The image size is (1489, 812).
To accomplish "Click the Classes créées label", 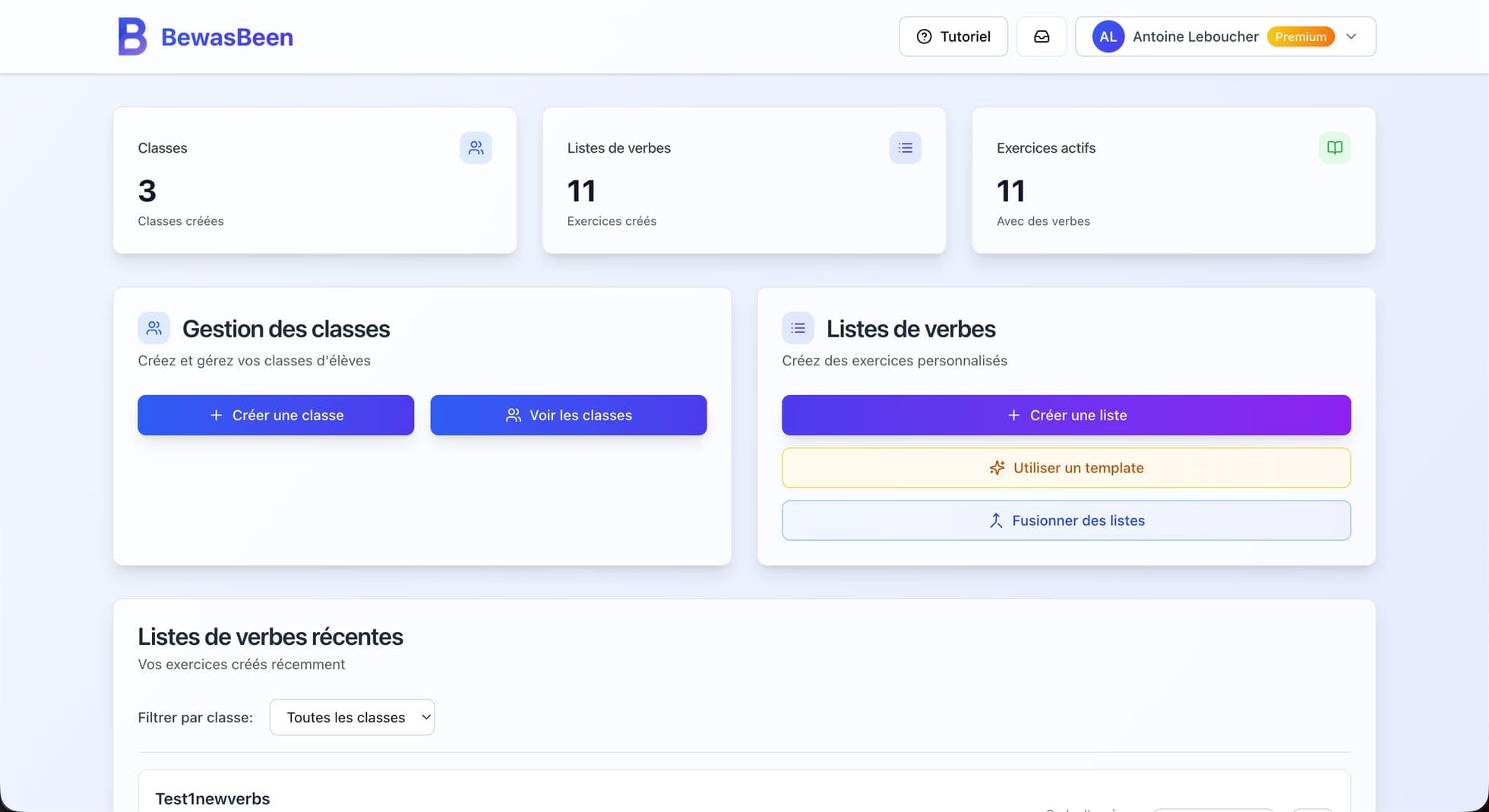I will pos(181,221).
